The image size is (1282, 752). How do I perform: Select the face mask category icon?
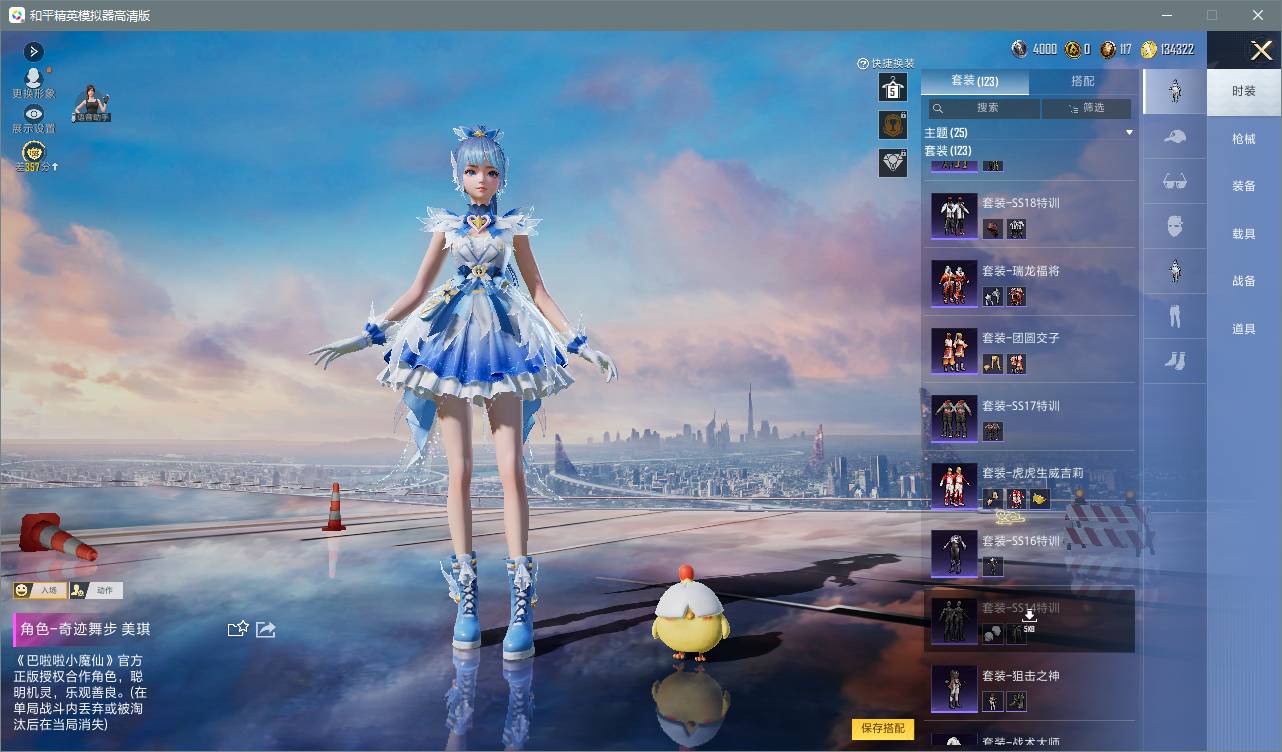coord(1175,226)
